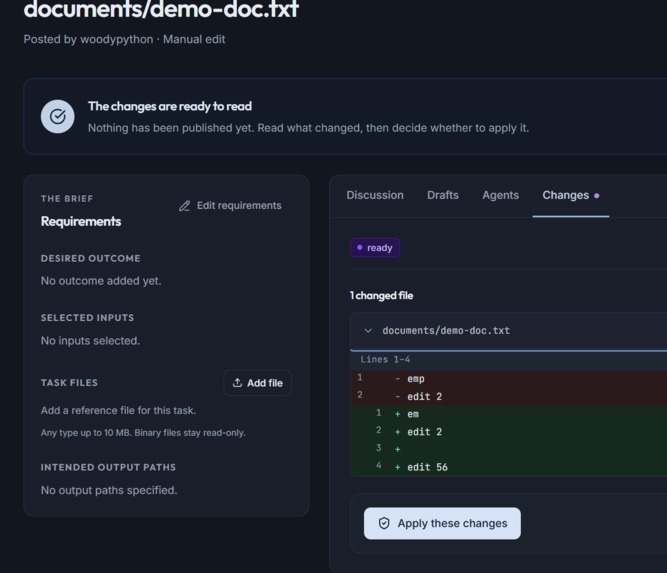Screen dimensions: 667x573
Task: Click 'Posted by woodypython · Manual edit' text
Action: (124, 39)
